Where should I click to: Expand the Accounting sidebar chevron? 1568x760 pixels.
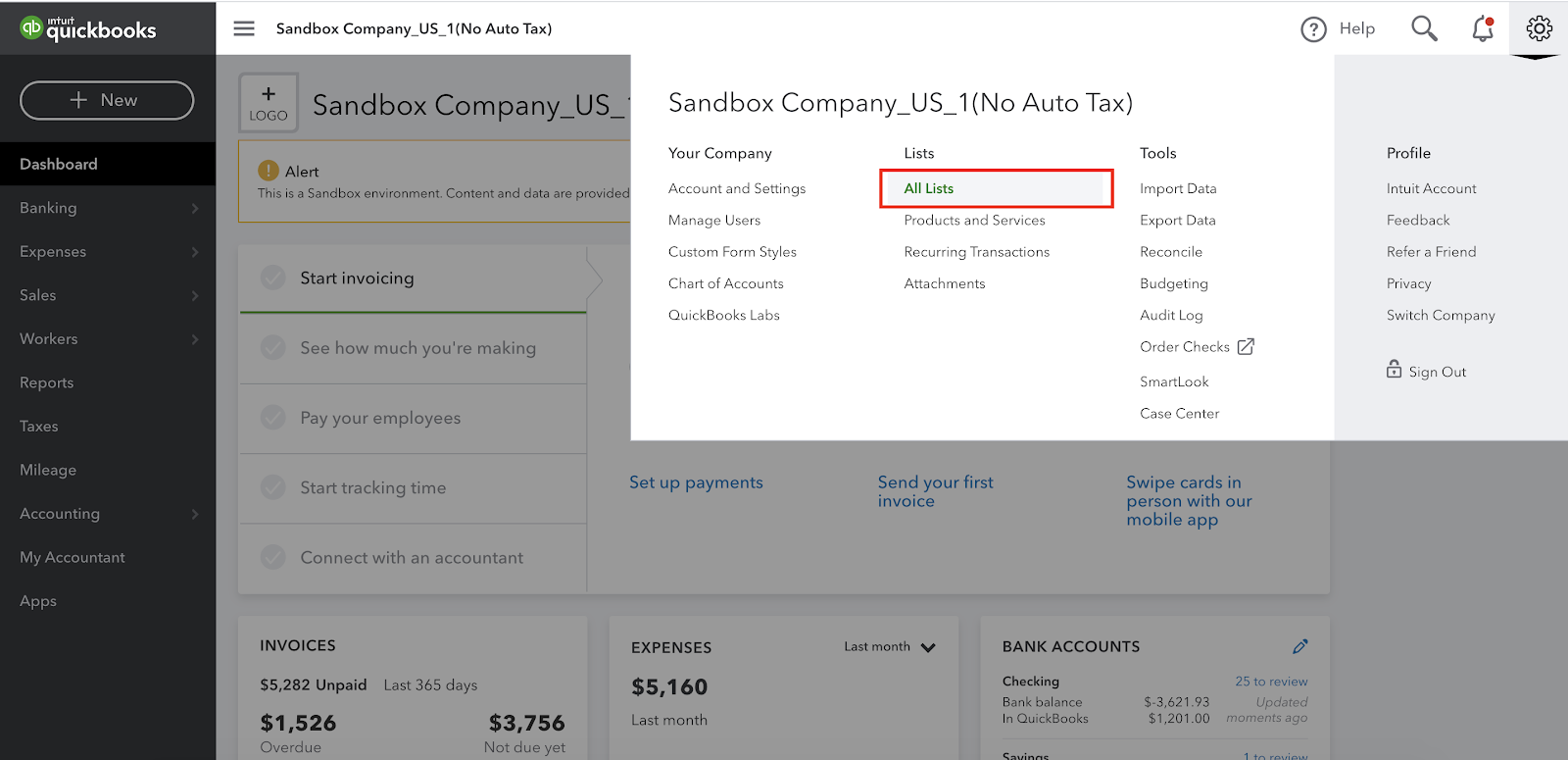coord(195,514)
